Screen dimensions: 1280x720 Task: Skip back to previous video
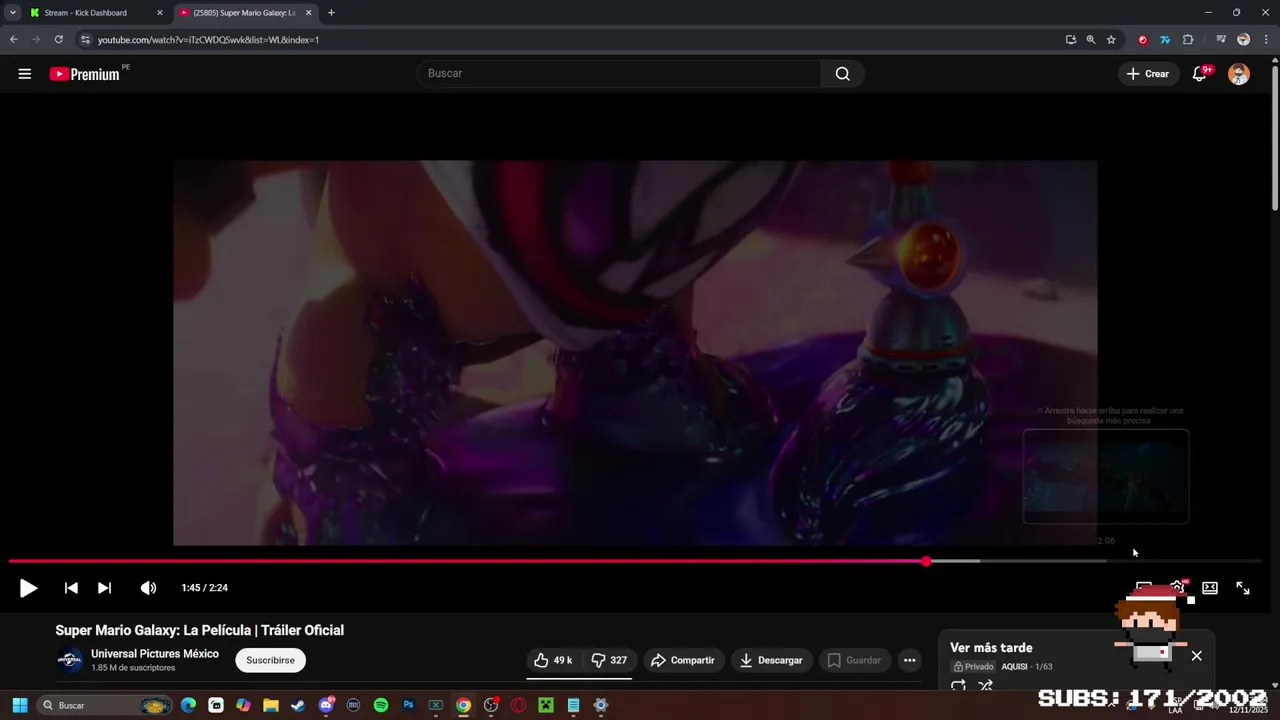coord(71,588)
